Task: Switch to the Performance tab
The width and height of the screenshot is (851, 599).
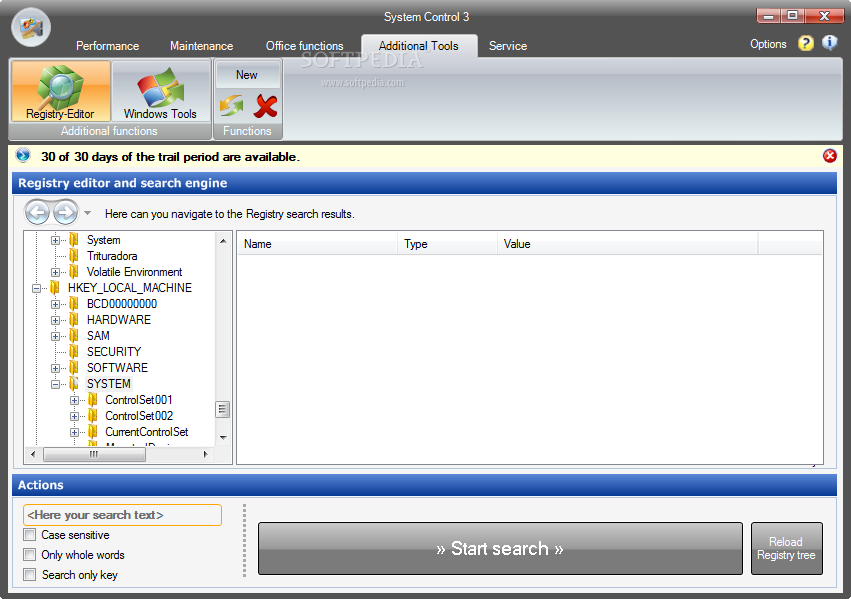Action: pos(107,46)
